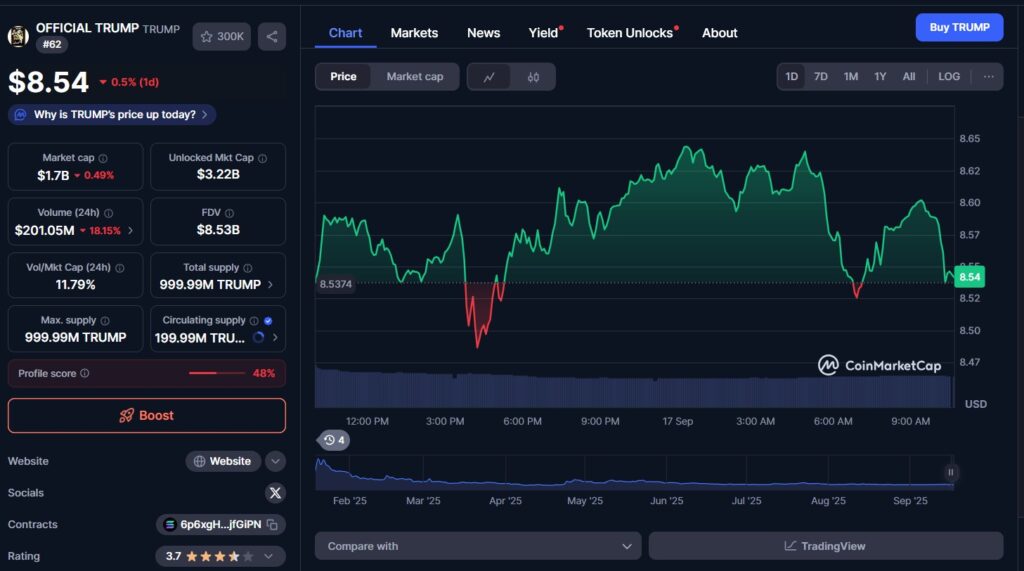The width and height of the screenshot is (1024, 571).
Task: Open the Yield tab
Action: (x=544, y=33)
